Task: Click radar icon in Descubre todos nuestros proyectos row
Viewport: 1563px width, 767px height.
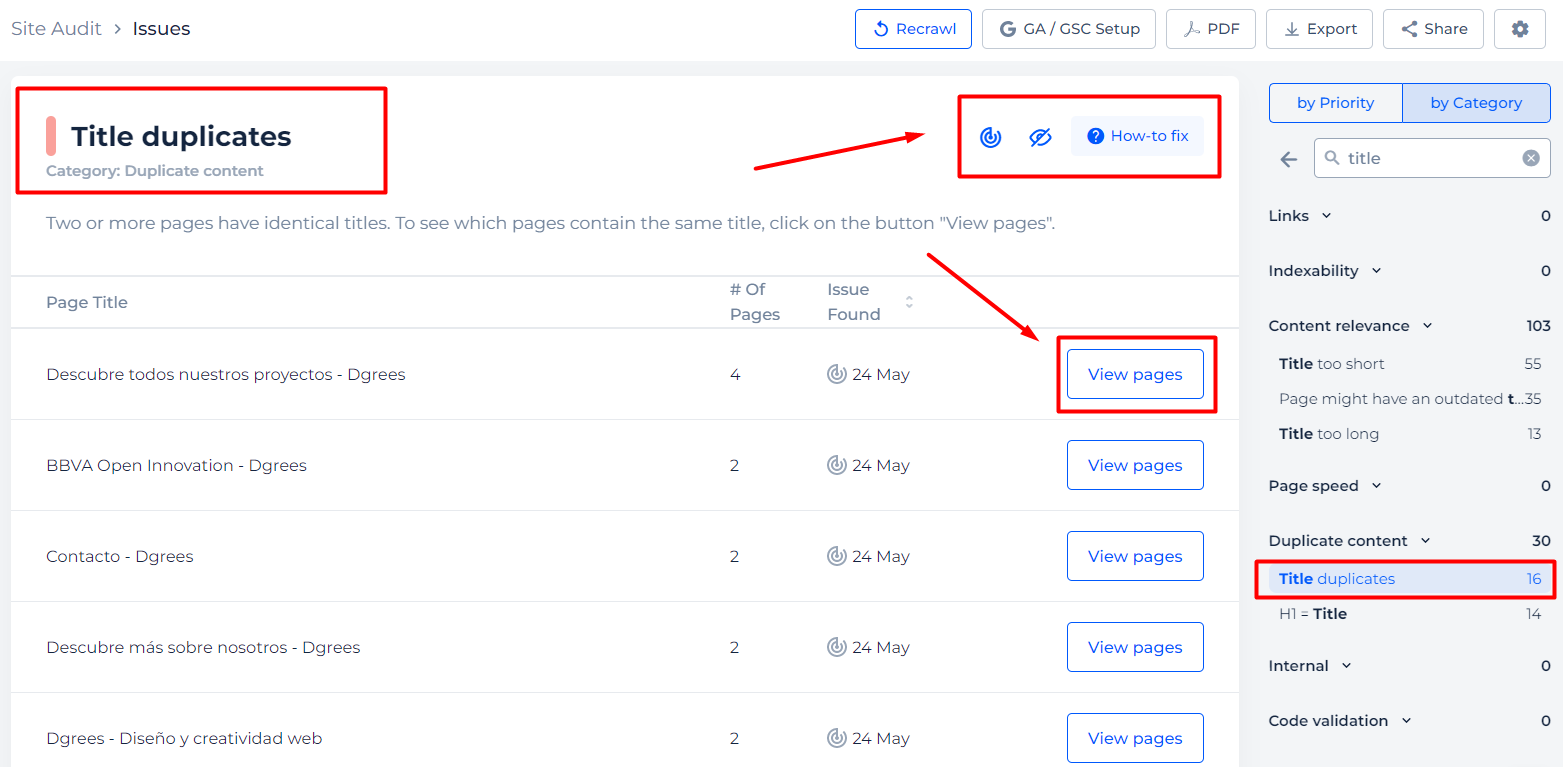Action: click(837, 374)
